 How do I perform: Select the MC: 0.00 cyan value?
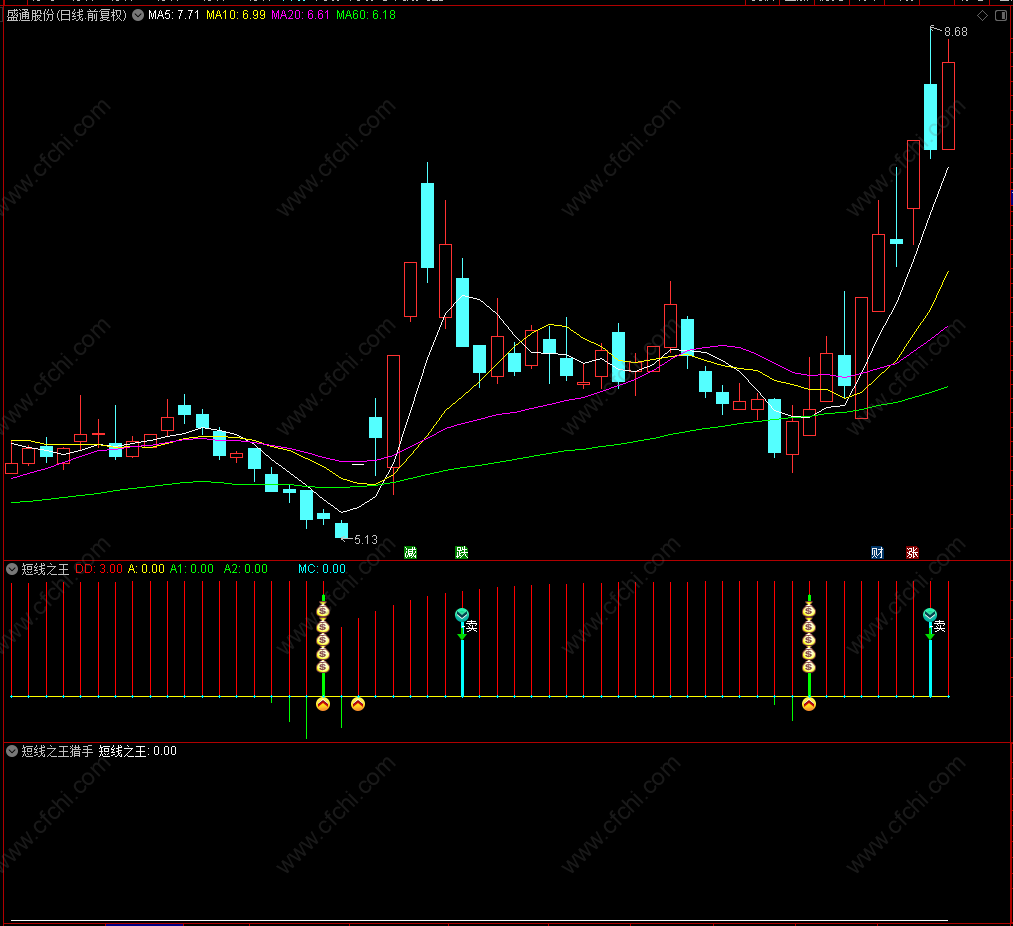coord(322,569)
